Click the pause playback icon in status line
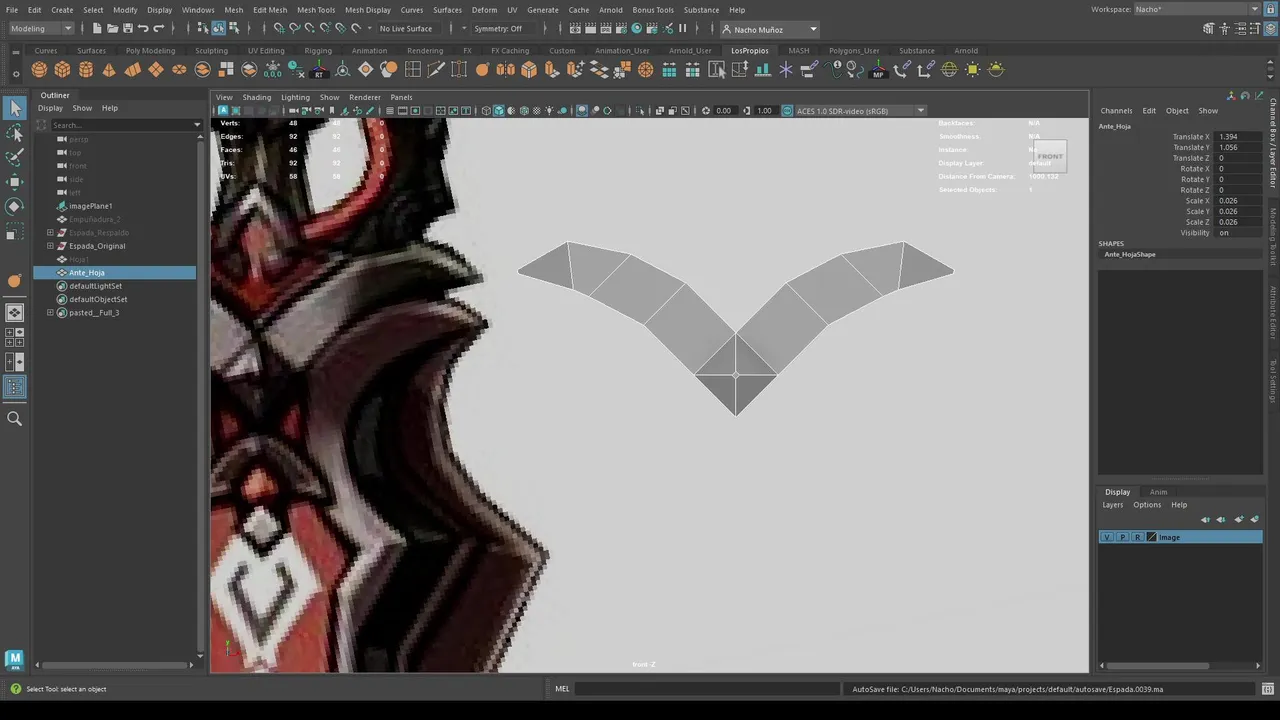1280x720 pixels. 683,28
